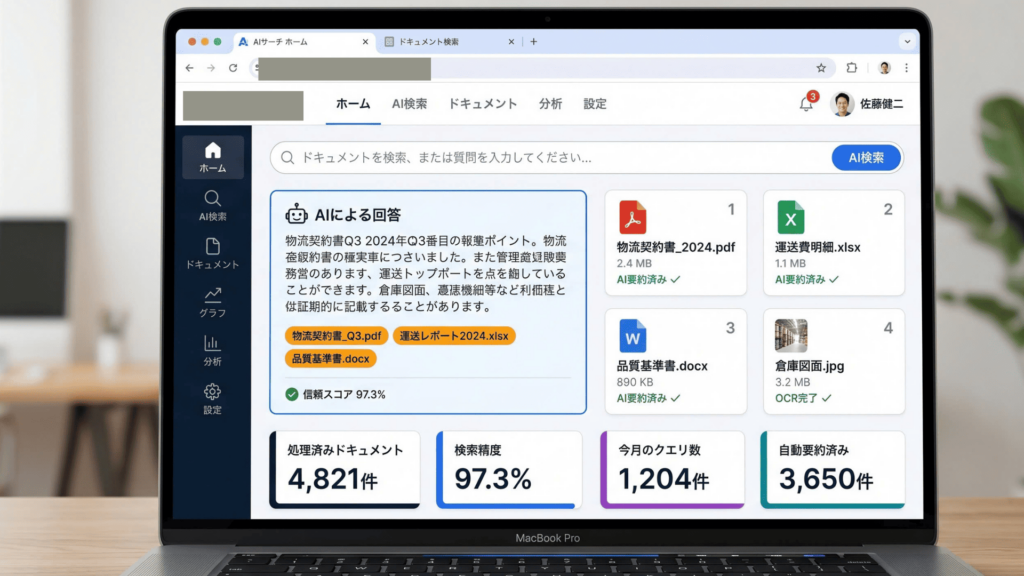The height and width of the screenshot is (576, 1024).
Task: Open the 品質基準書.docx source tag
Action: tap(330, 359)
